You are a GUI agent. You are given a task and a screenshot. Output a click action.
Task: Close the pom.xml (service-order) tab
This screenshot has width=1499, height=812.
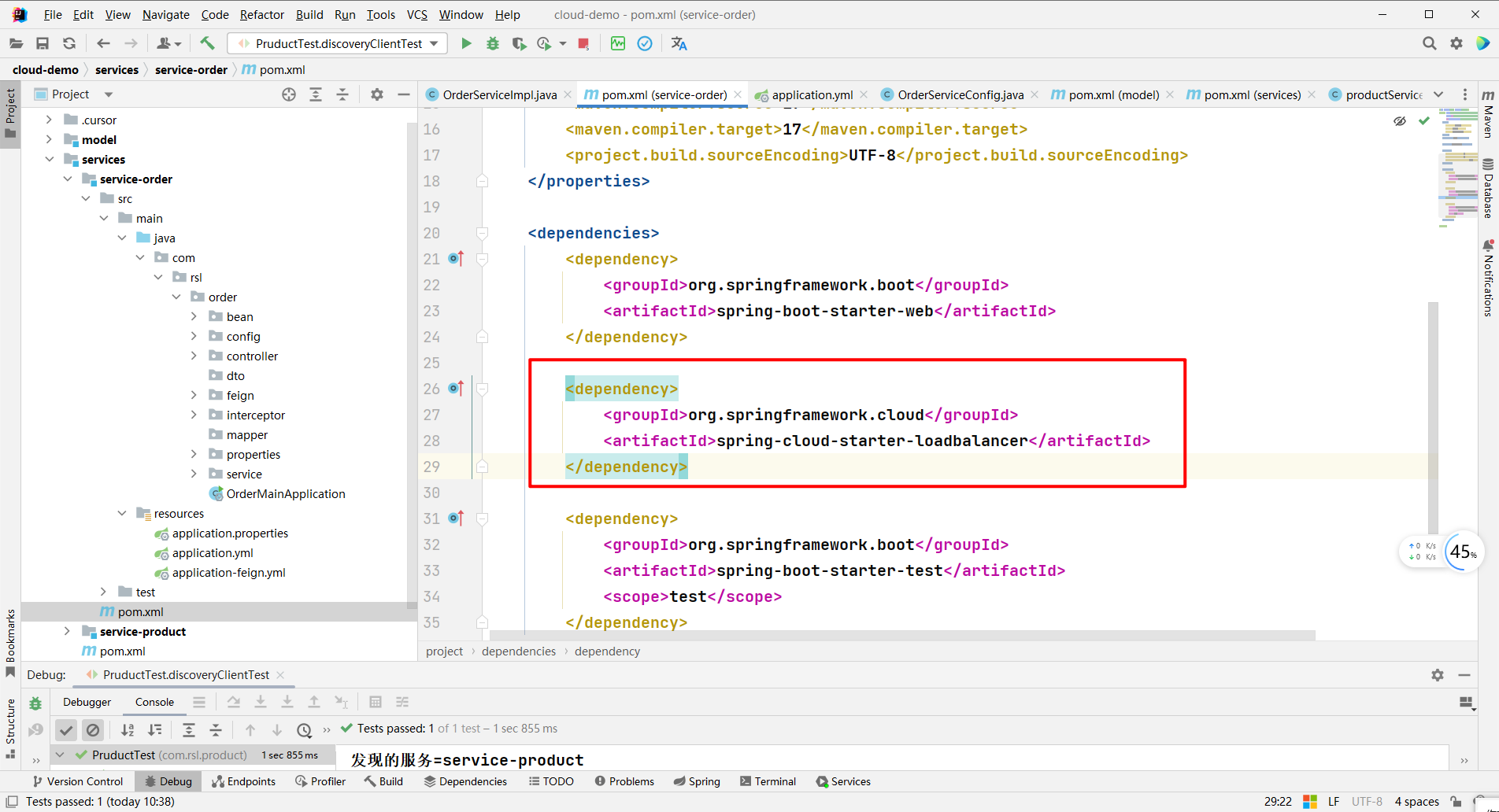[x=738, y=94]
